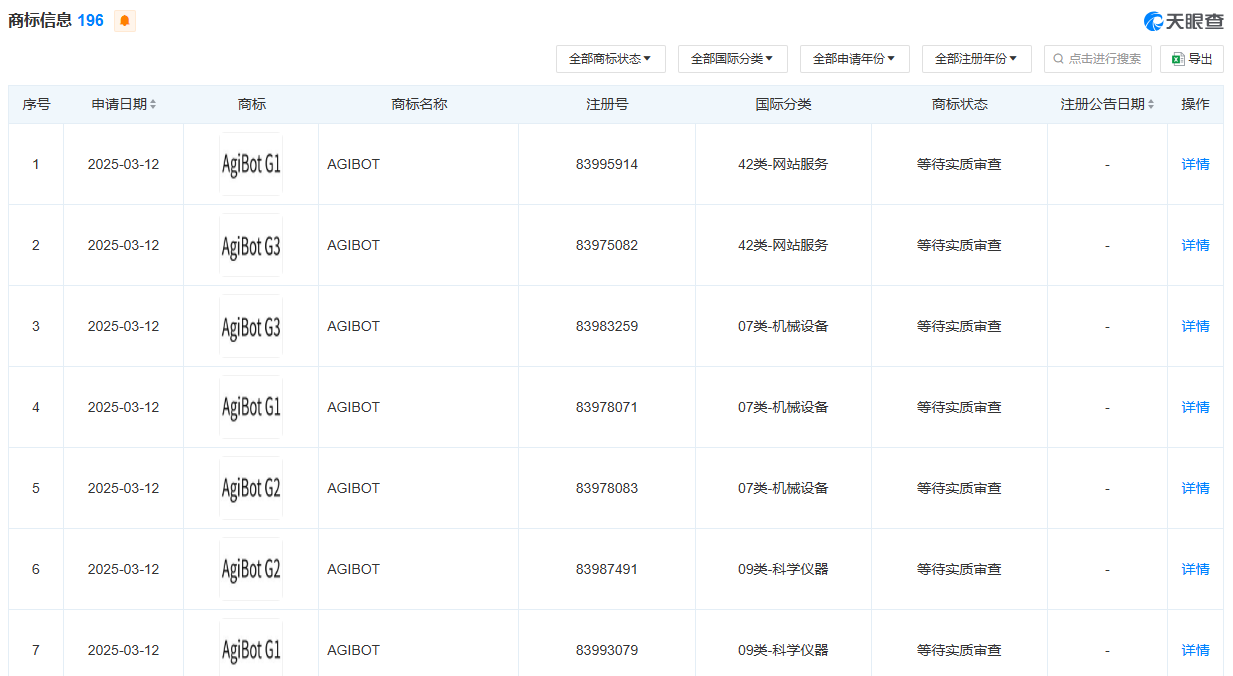
Task: Click AgiBot G1 trademark image in row 7
Action: click(251, 647)
